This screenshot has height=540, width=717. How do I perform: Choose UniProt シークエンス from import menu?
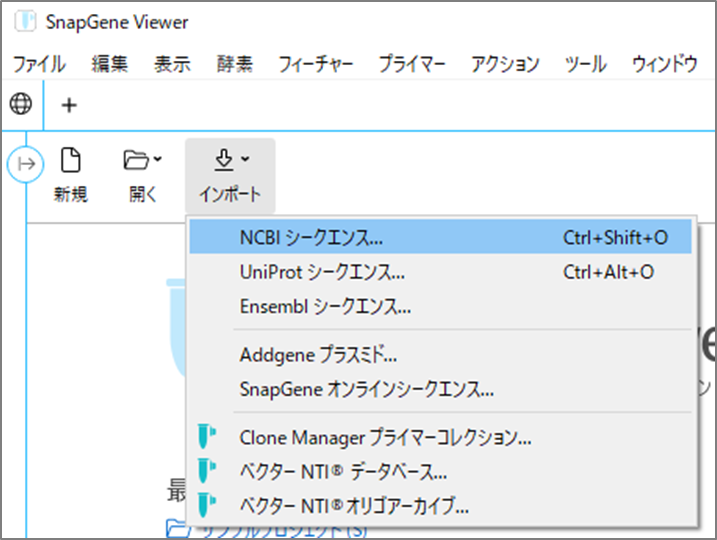[x=322, y=272]
